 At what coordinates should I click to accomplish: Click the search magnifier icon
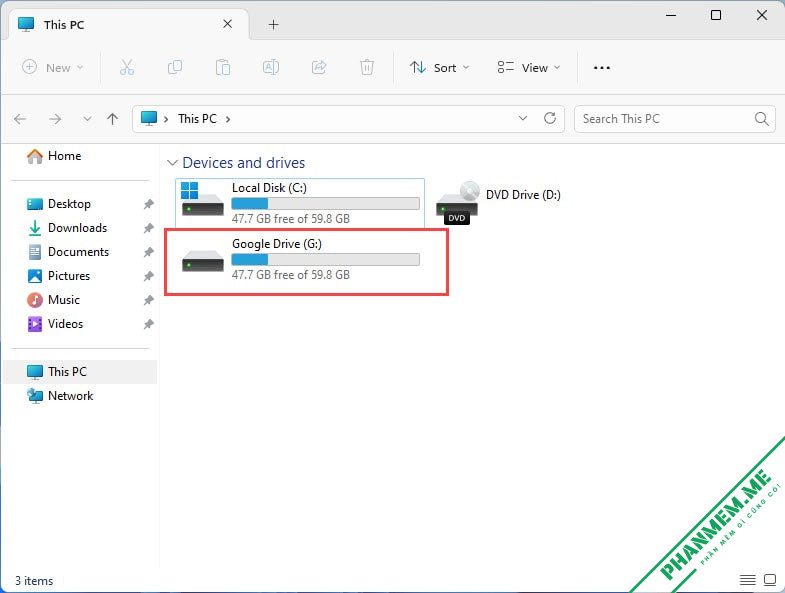coord(761,119)
